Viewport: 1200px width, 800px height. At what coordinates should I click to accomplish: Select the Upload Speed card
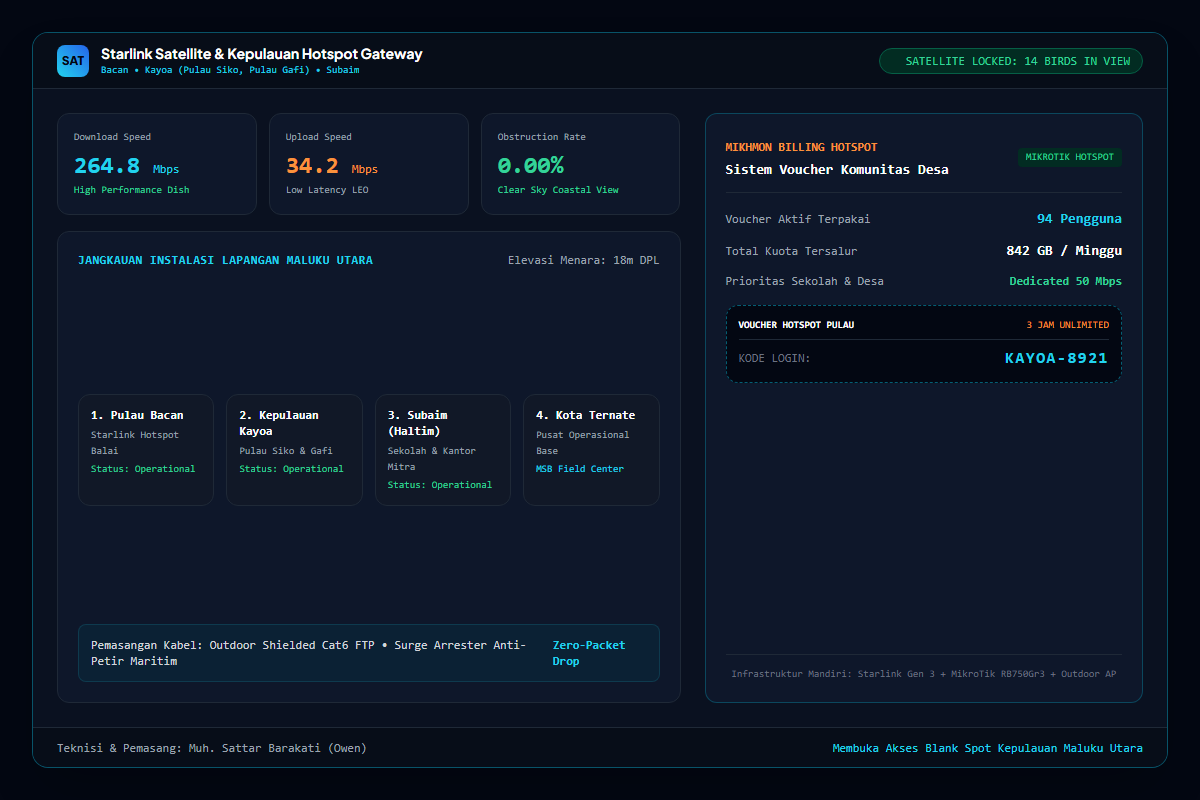coord(369,164)
